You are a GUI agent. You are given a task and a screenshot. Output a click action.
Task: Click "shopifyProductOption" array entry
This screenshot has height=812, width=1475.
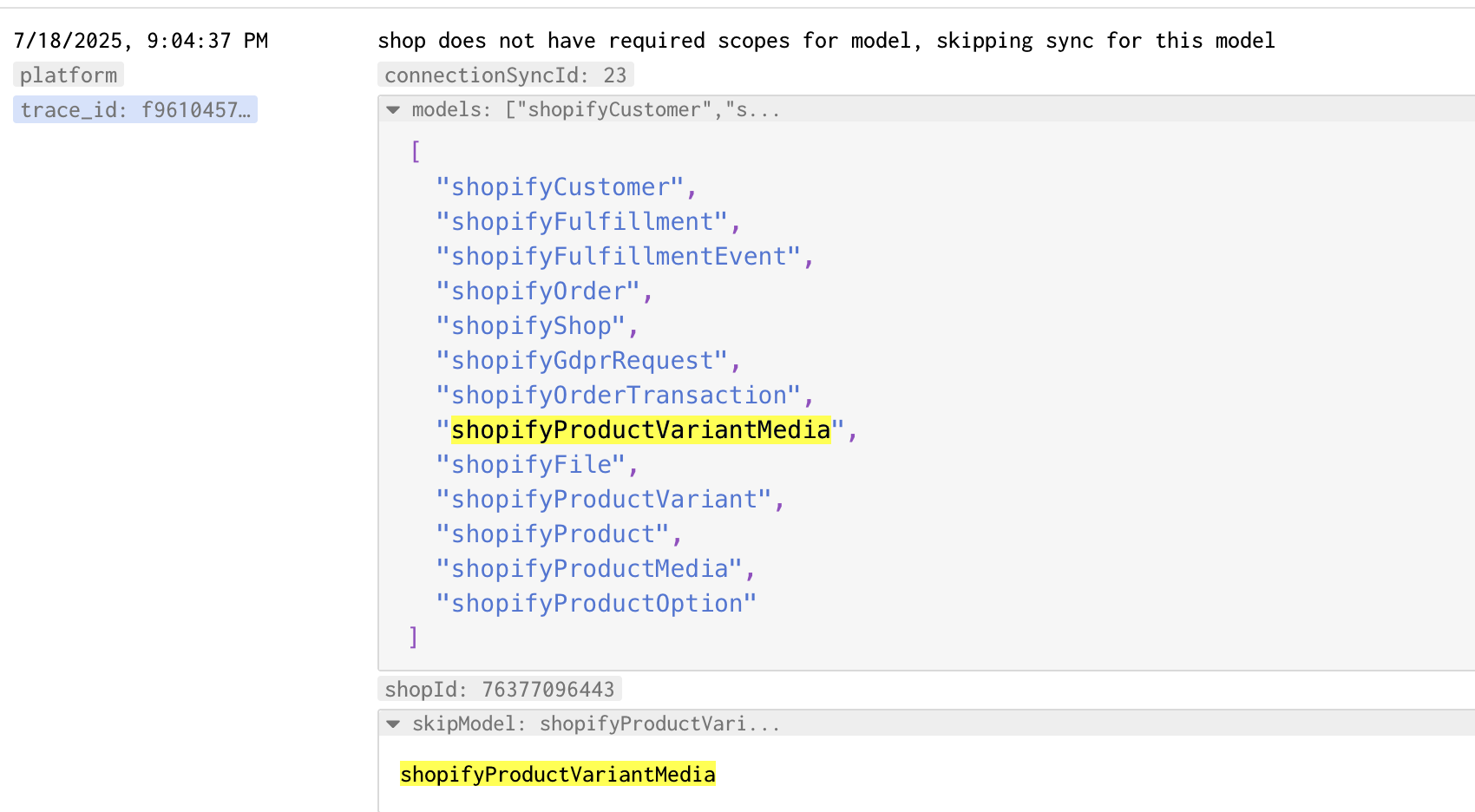coord(596,604)
